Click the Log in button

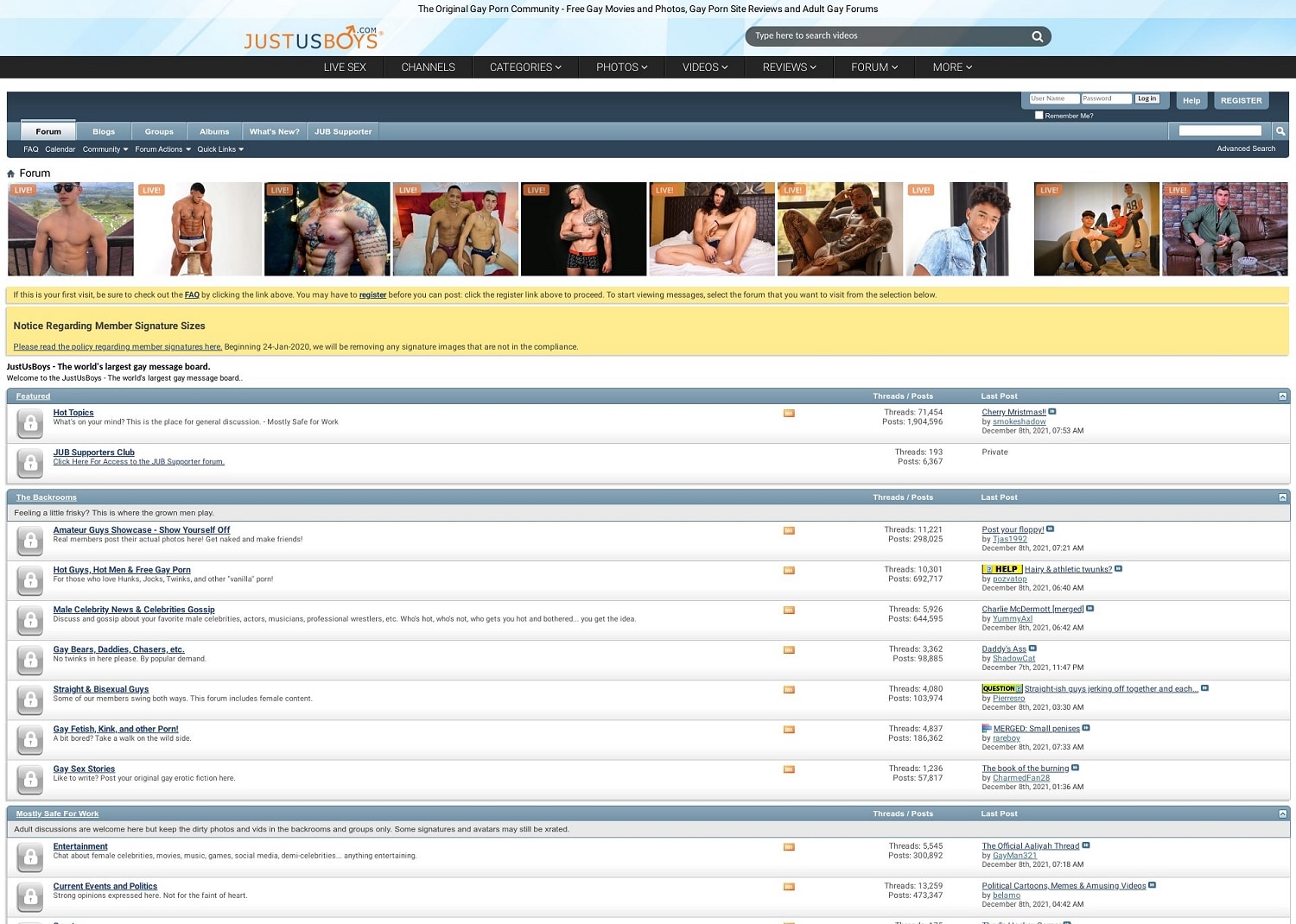click(x=1147, y=98)
